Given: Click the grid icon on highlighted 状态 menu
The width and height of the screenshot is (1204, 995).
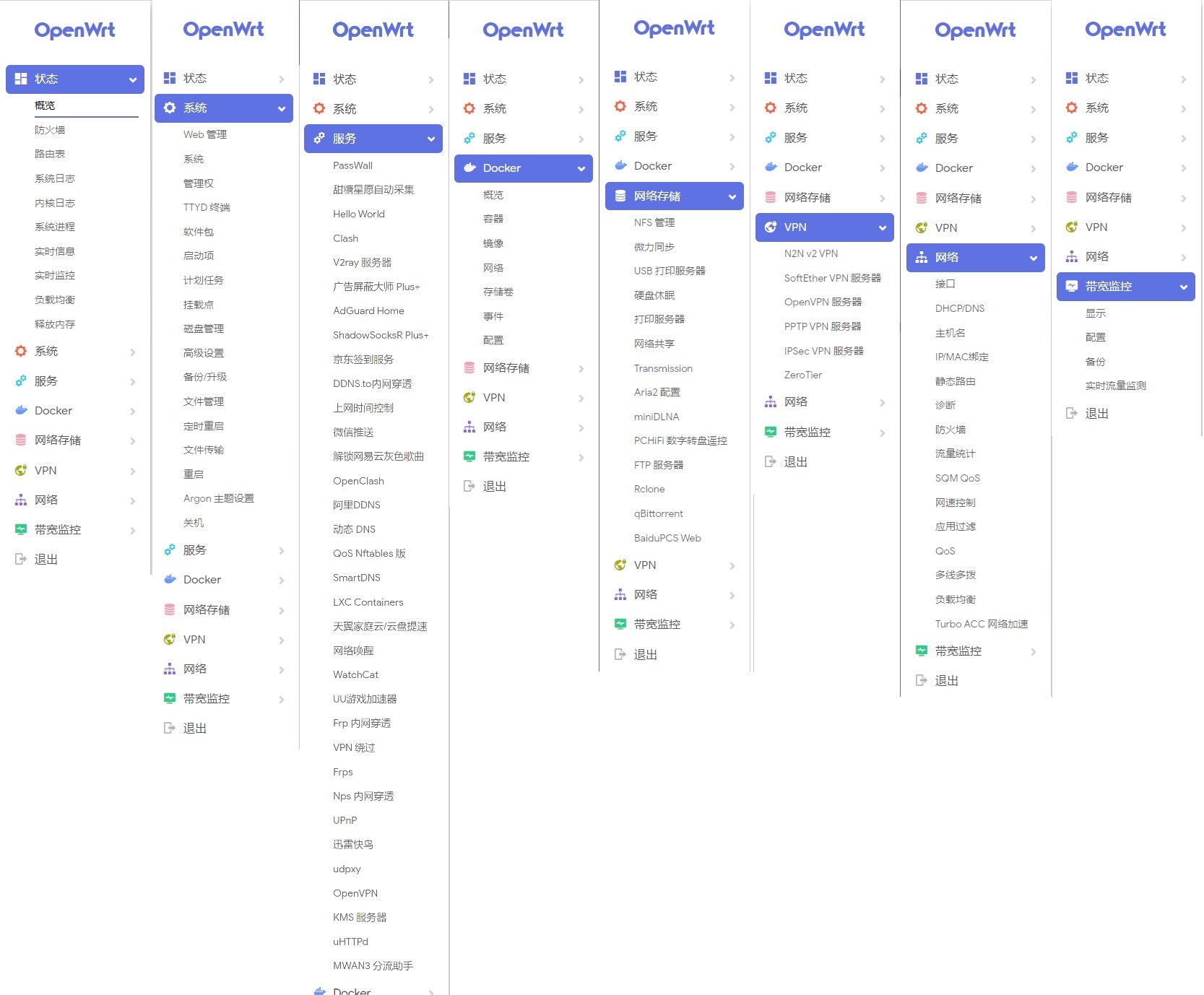Looking at the screenshot, I should 21,79.
